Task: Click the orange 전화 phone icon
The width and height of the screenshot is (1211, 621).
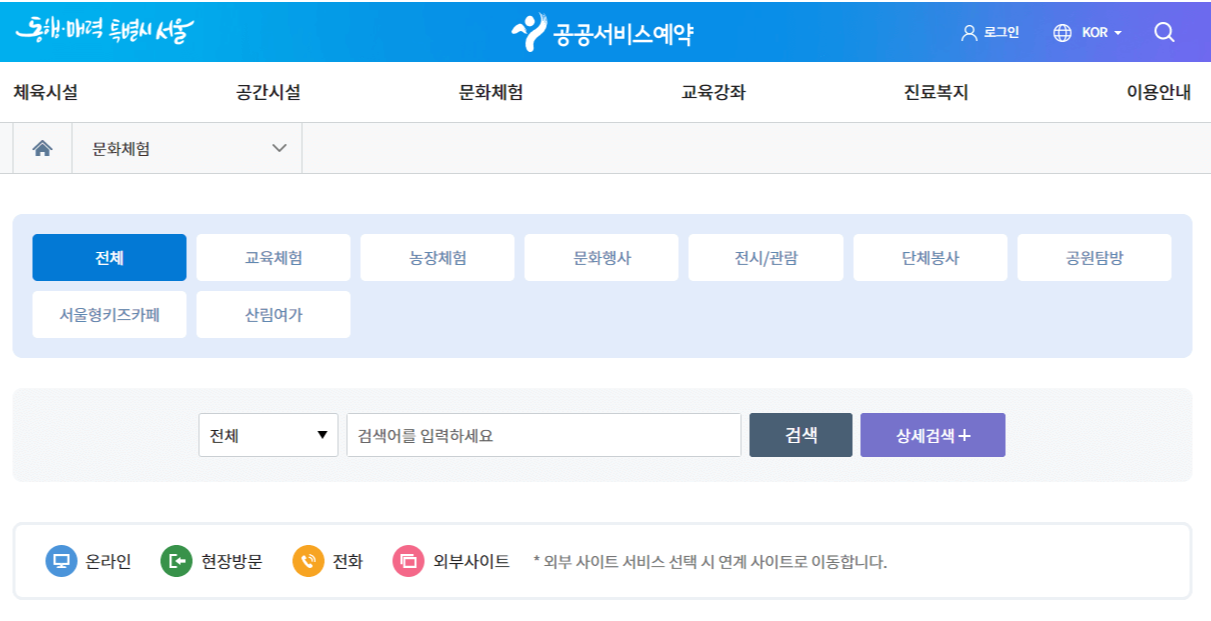Action: tap(307, 561)
